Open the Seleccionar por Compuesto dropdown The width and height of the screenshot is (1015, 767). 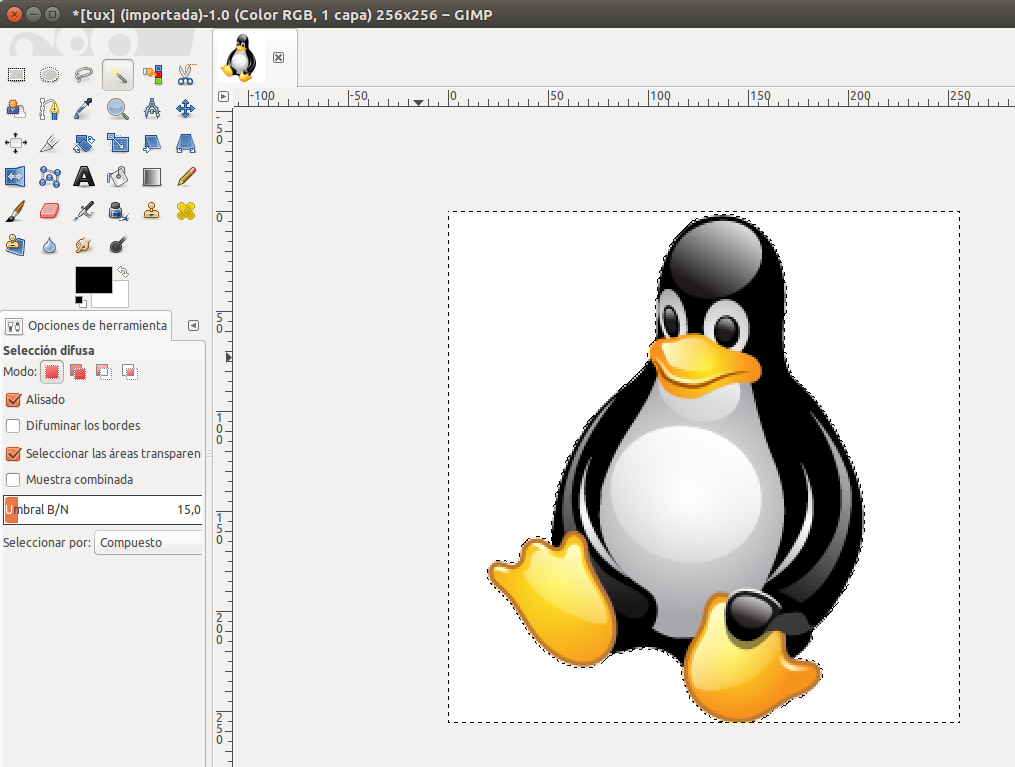pyautogui.click(x=148, y=541)
